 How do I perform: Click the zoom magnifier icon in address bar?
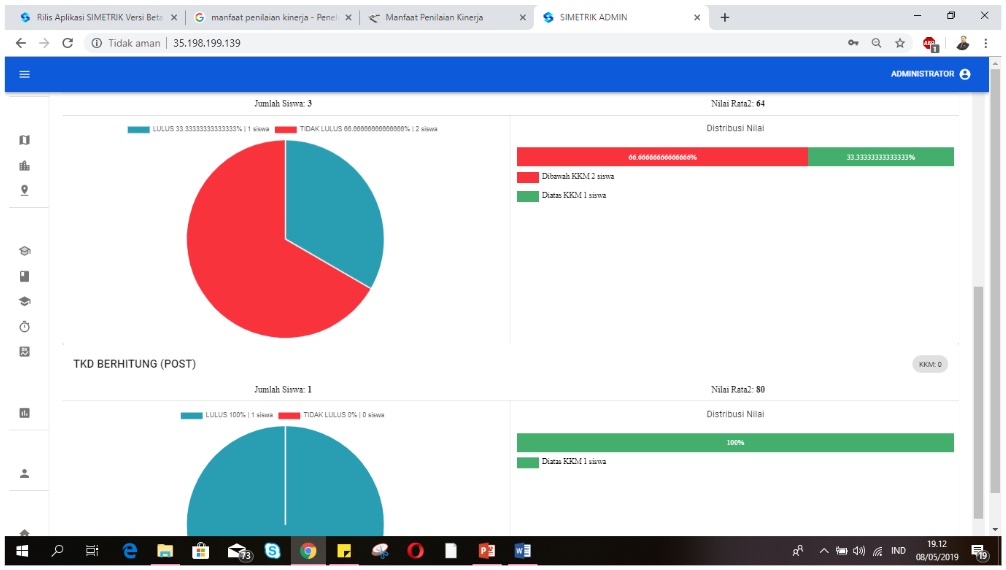876,43
